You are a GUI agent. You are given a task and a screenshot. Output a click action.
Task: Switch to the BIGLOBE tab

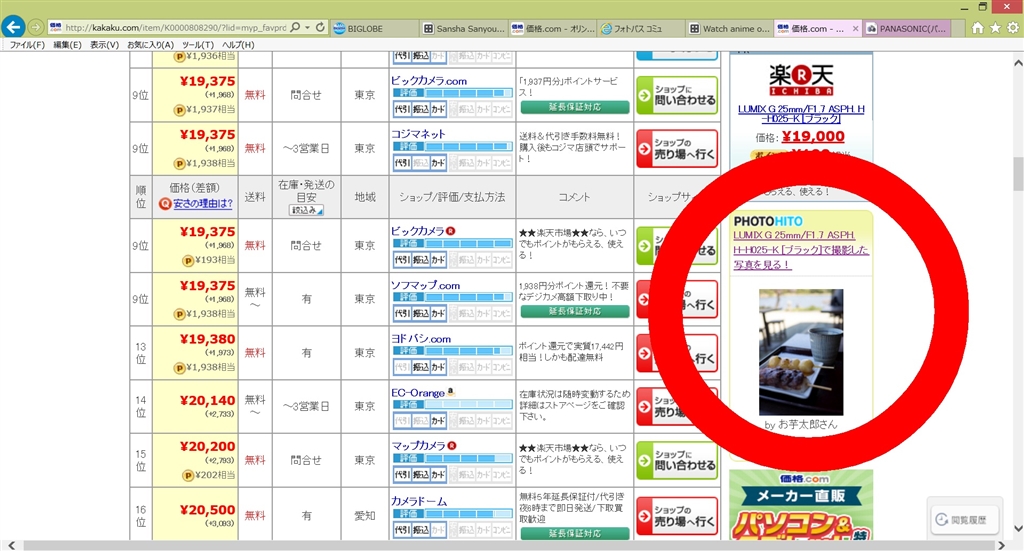(374, 29)
